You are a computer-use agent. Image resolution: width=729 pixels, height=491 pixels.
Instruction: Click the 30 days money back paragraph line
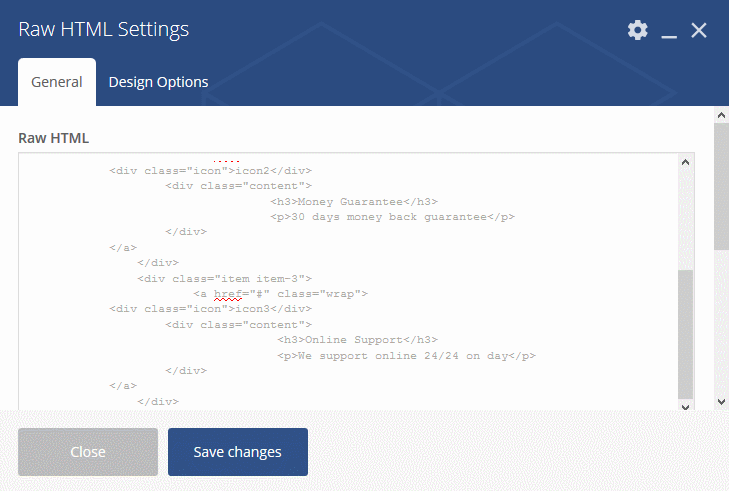[x=392, y=217]
